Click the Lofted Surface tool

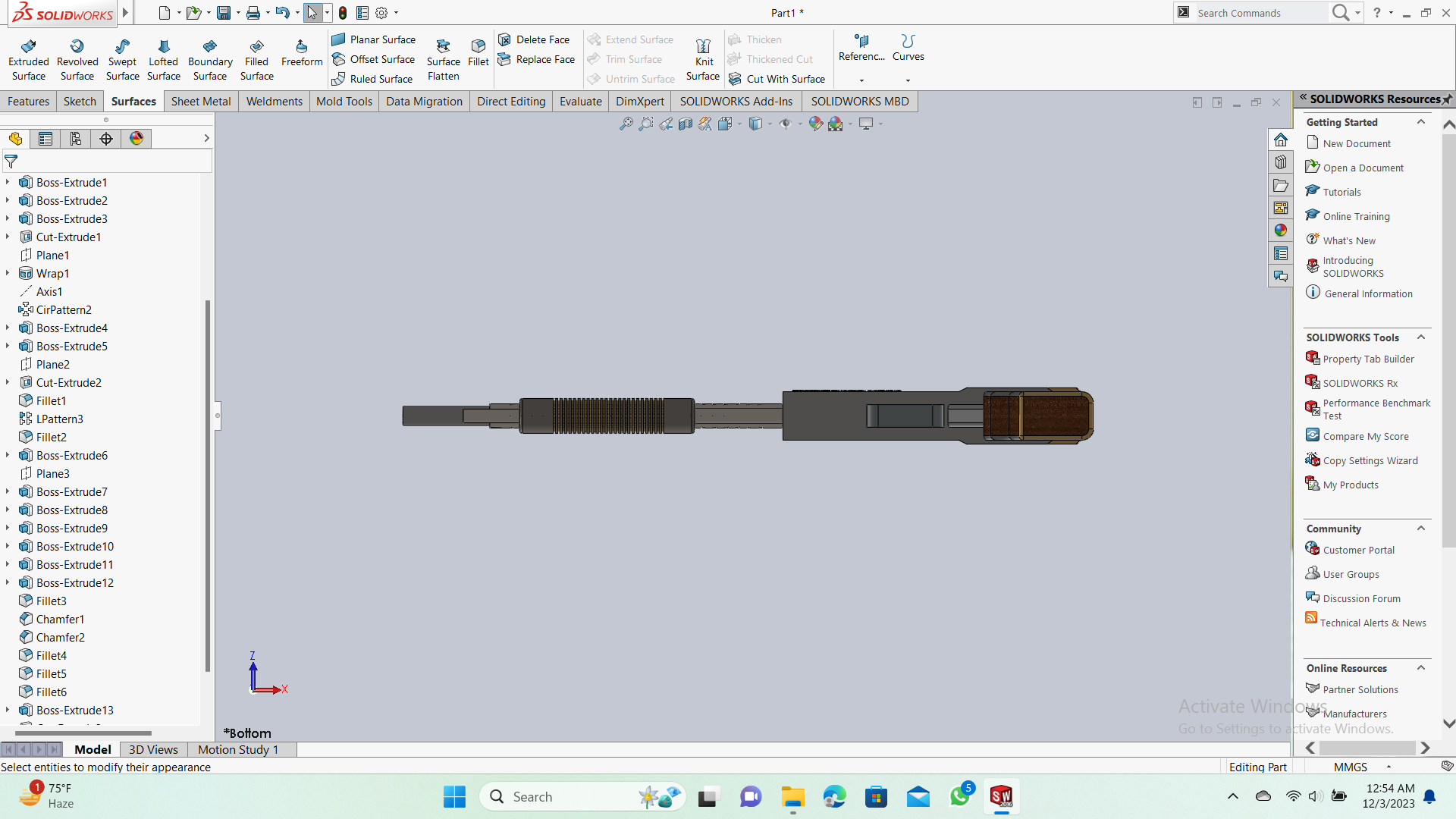(x=163, y=59)
